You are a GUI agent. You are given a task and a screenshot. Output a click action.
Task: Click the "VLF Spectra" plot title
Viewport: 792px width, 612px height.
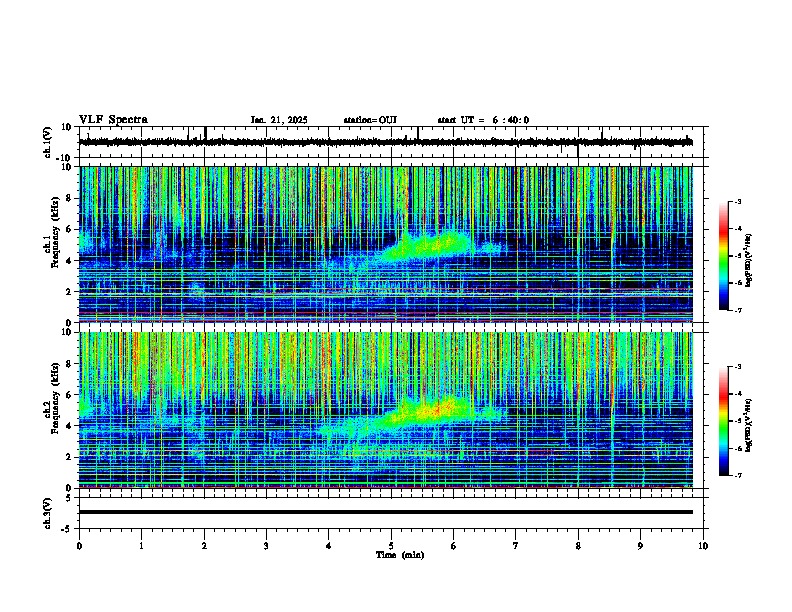[113, 120]
